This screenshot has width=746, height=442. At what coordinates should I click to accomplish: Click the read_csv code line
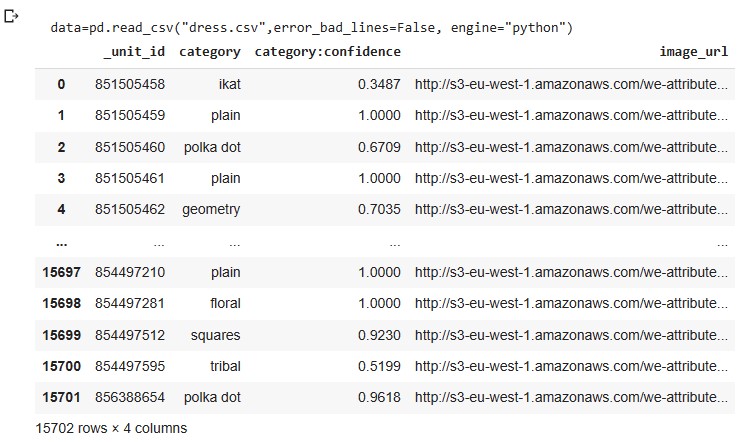click(312, 28)
